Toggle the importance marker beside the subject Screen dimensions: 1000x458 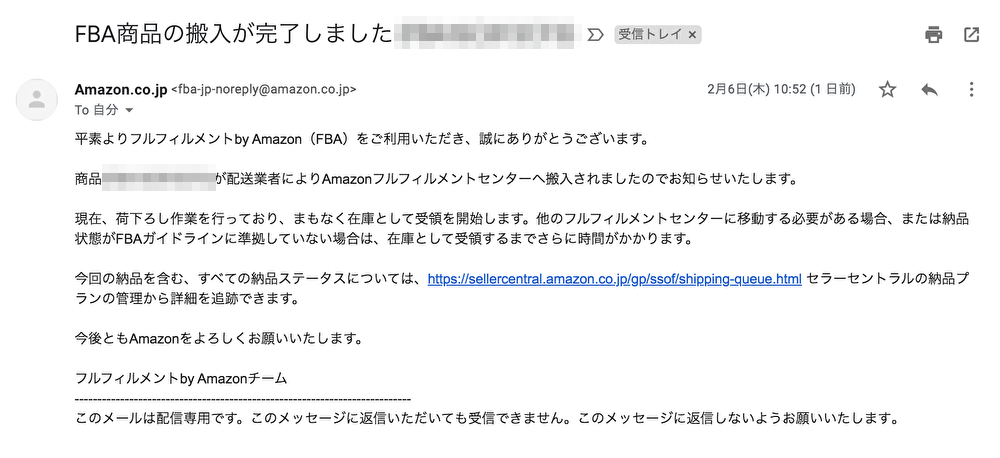(594, 34)
